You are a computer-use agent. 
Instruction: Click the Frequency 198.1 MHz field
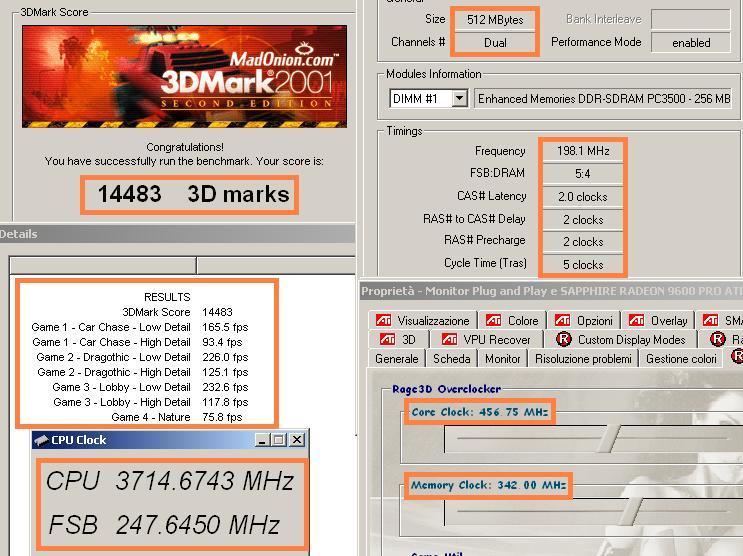[583, 151]
